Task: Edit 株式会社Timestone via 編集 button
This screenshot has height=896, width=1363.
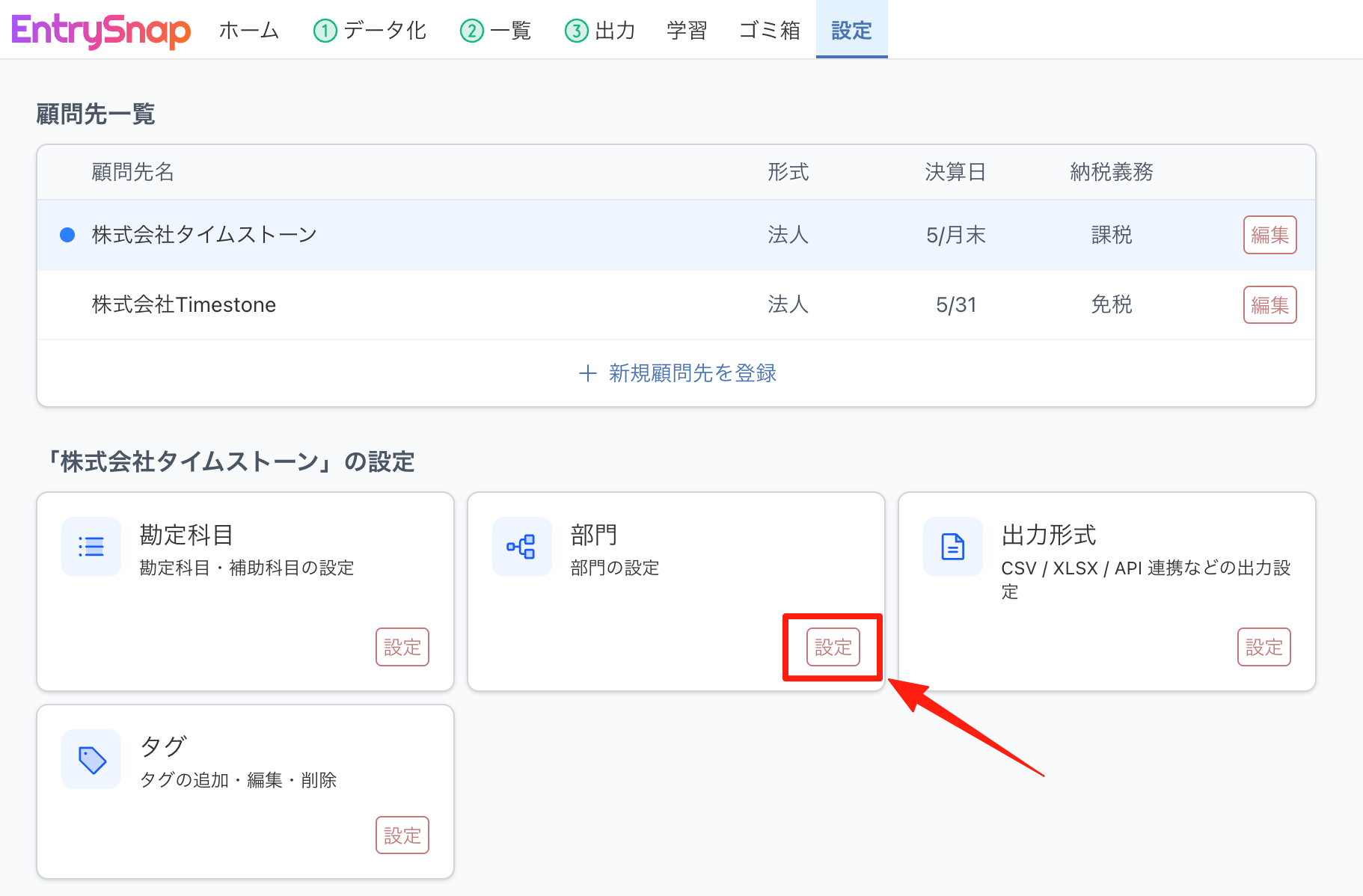Action: pyautogui.click(x=1270, y=305)
